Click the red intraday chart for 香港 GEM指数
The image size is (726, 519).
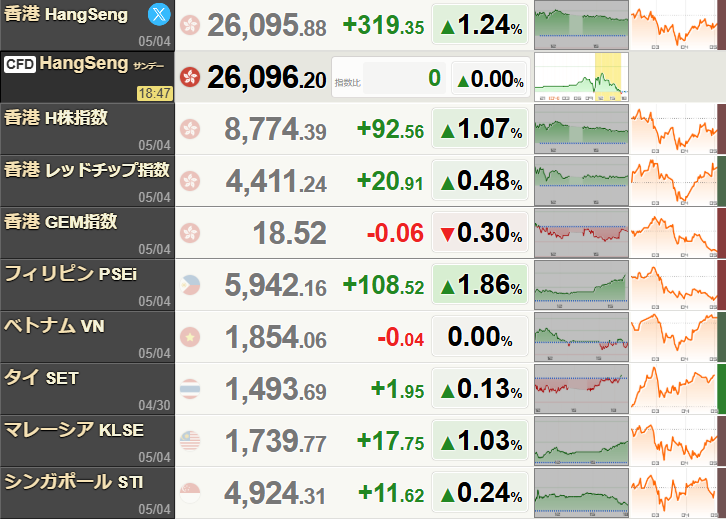[581, 232]
